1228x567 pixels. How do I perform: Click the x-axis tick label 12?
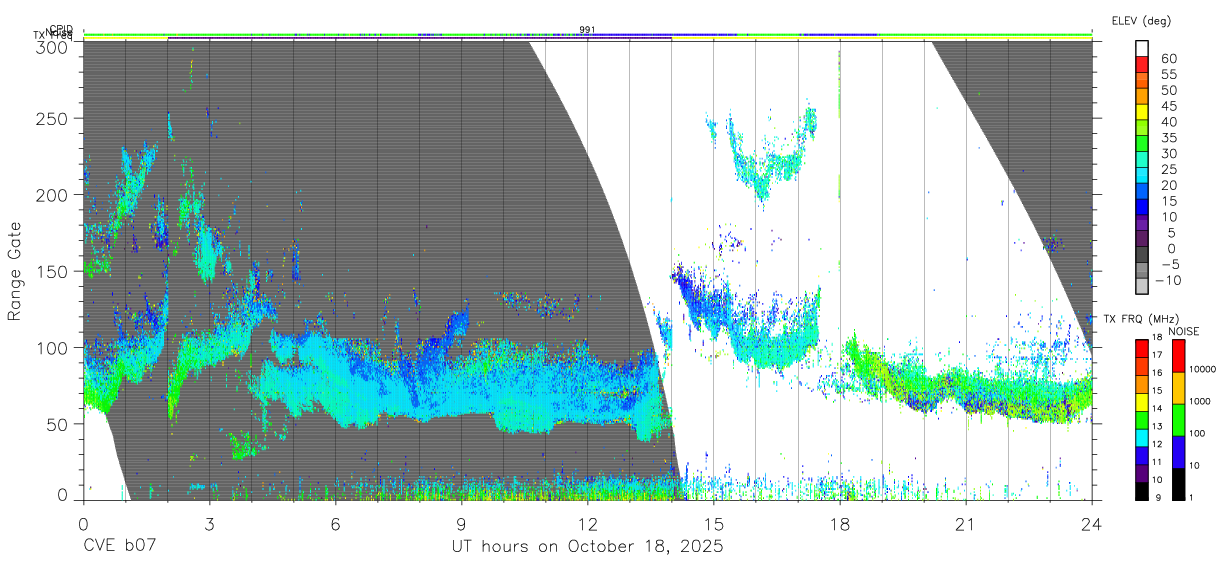587,524
